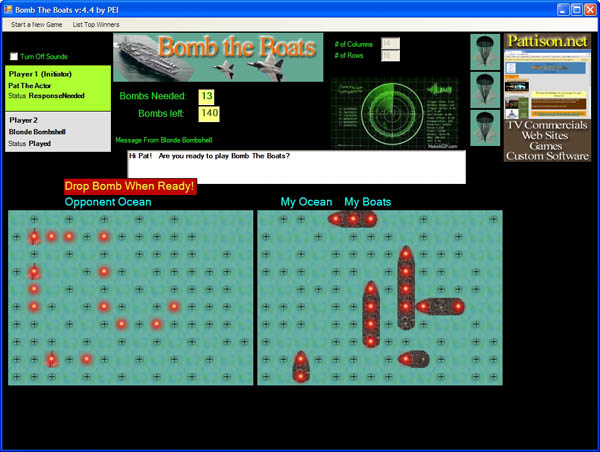
Task: Click the Drop Bomb When Ready! label
Action: tap(130, 186)
